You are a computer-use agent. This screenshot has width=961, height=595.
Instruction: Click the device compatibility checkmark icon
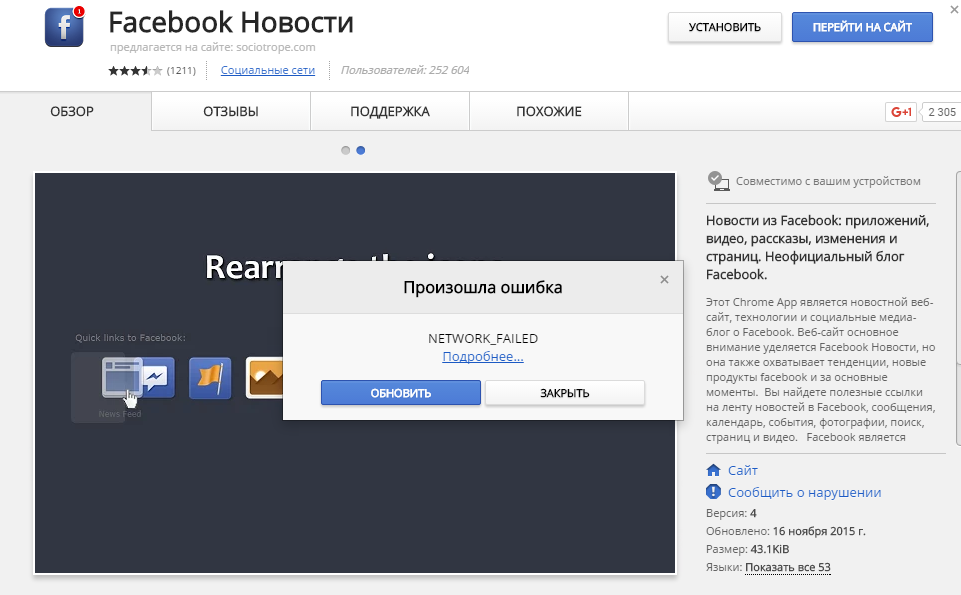718,181
